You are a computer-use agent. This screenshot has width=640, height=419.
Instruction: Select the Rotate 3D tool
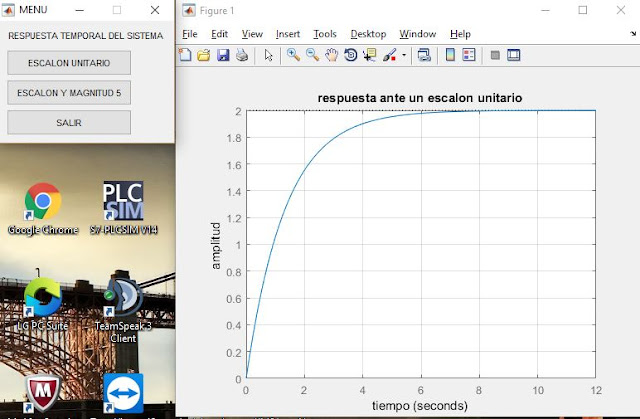click(x=350, y=55)
